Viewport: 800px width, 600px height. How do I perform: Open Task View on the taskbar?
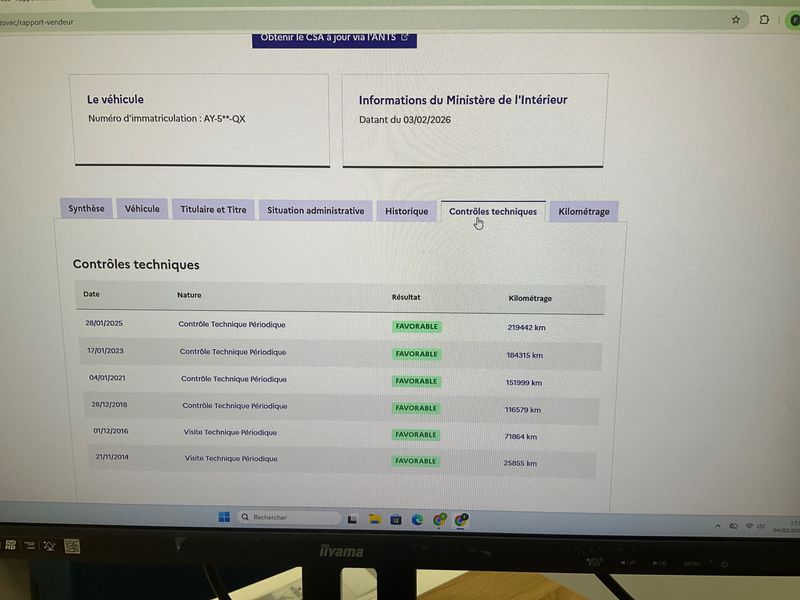(x=353, y=519)
